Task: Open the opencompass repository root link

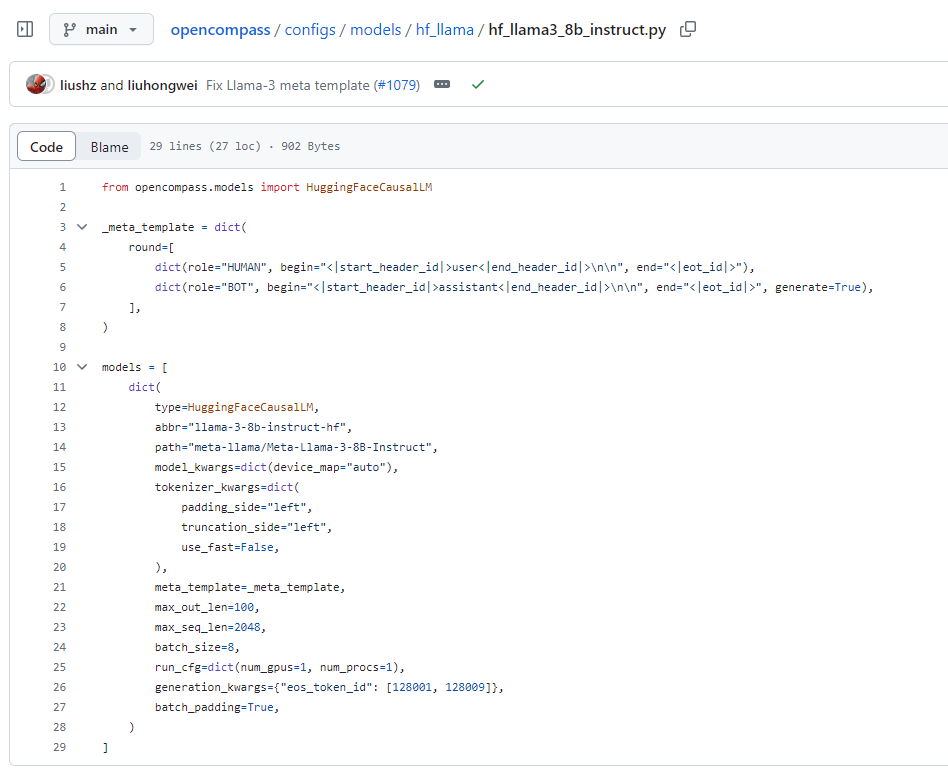Action: (220, 30)
